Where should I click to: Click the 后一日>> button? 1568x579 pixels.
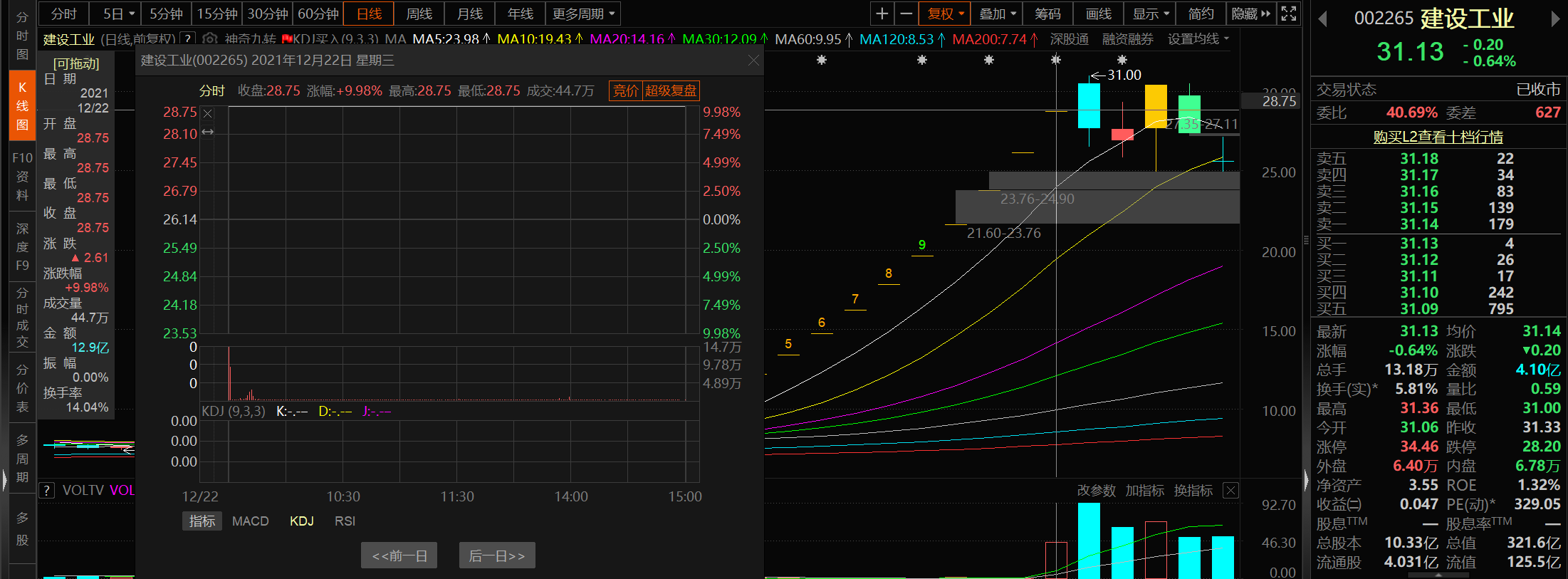click(x=497, y=555)
